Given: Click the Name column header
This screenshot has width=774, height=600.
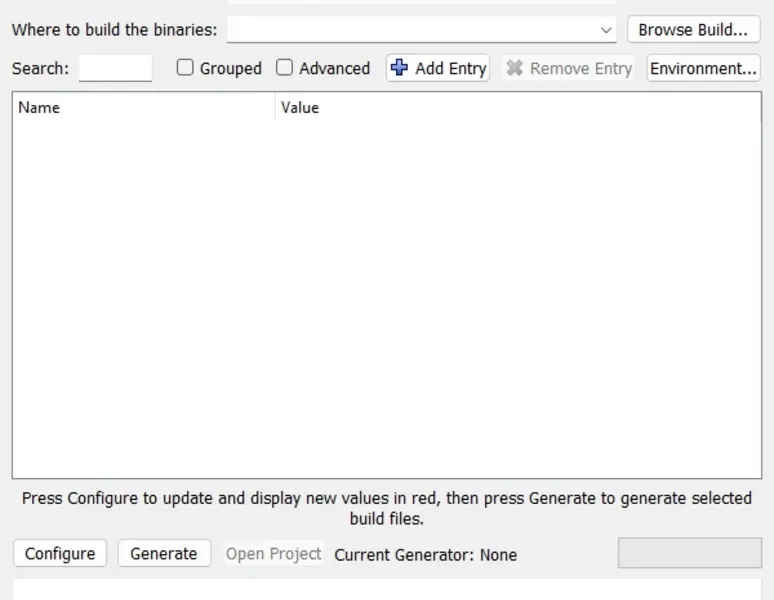Looking at the screenshot, I should 140,107.
